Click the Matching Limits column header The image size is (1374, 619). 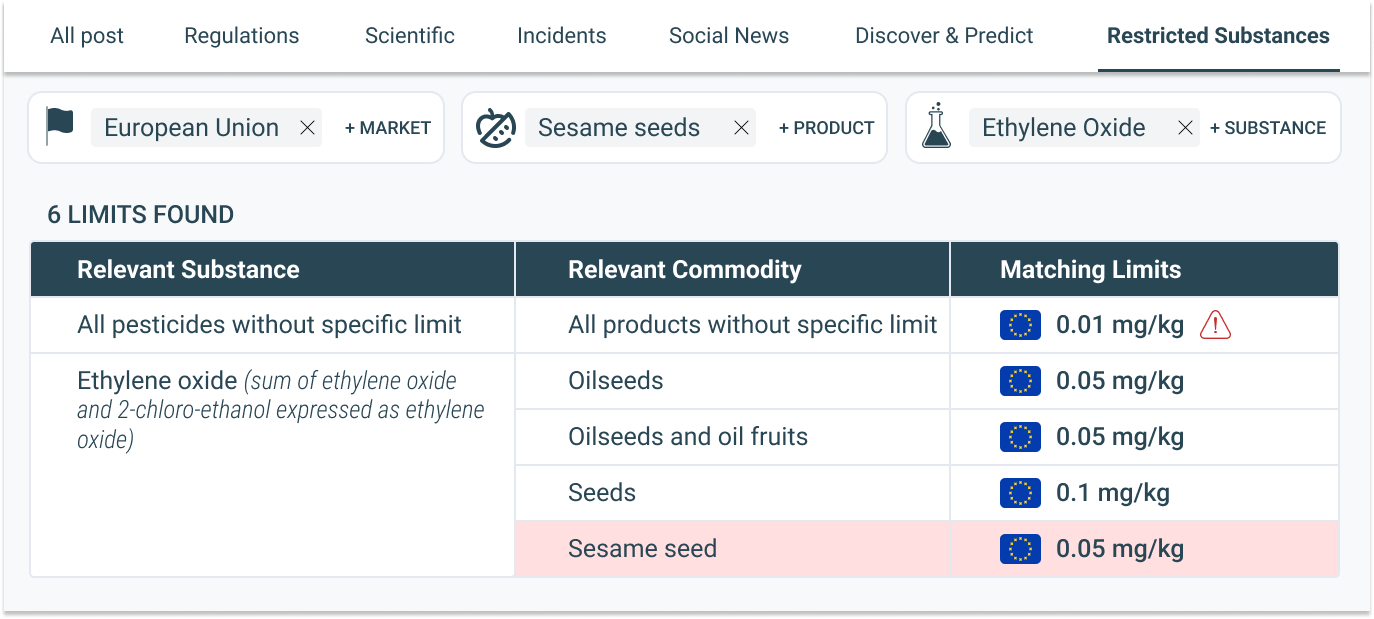click(x=1090, y=269)
